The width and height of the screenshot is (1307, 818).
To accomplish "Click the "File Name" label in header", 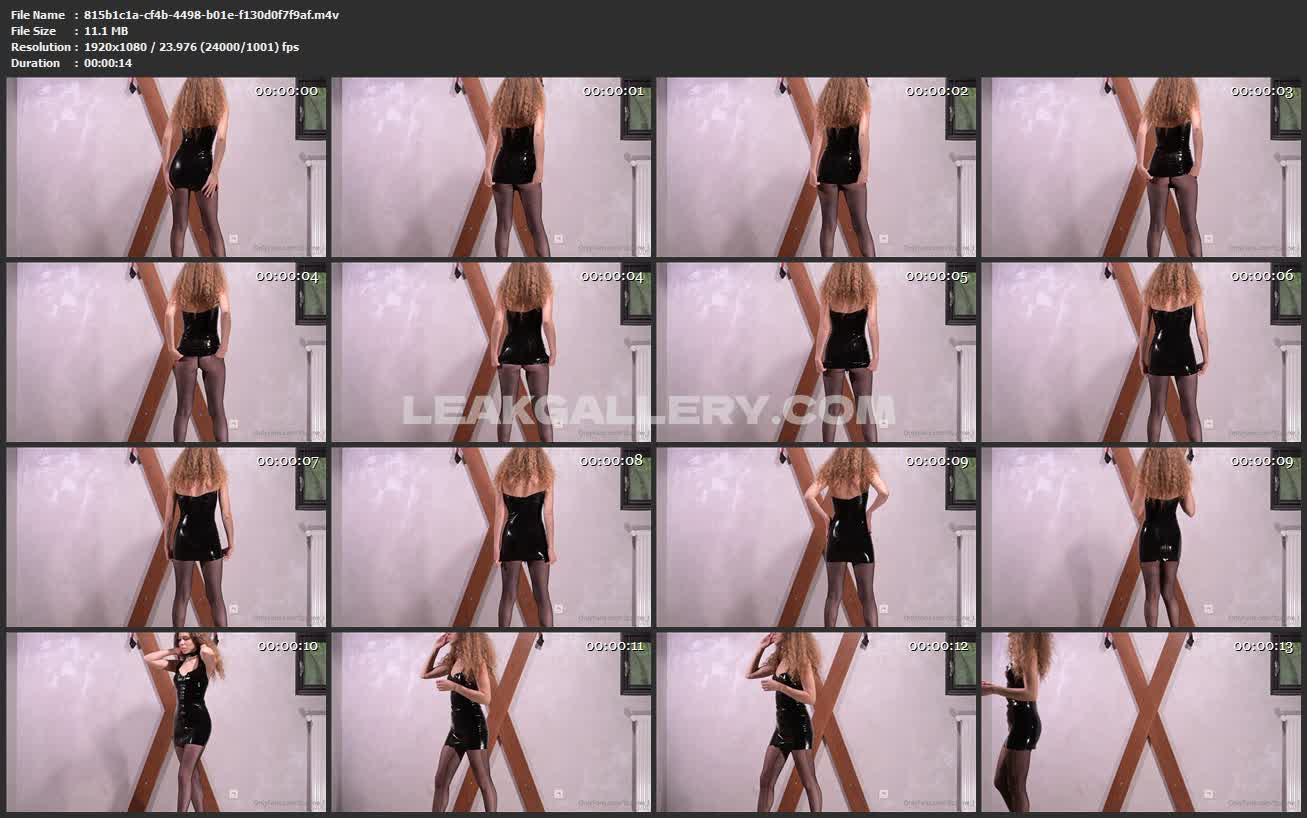I will point(38,15).
